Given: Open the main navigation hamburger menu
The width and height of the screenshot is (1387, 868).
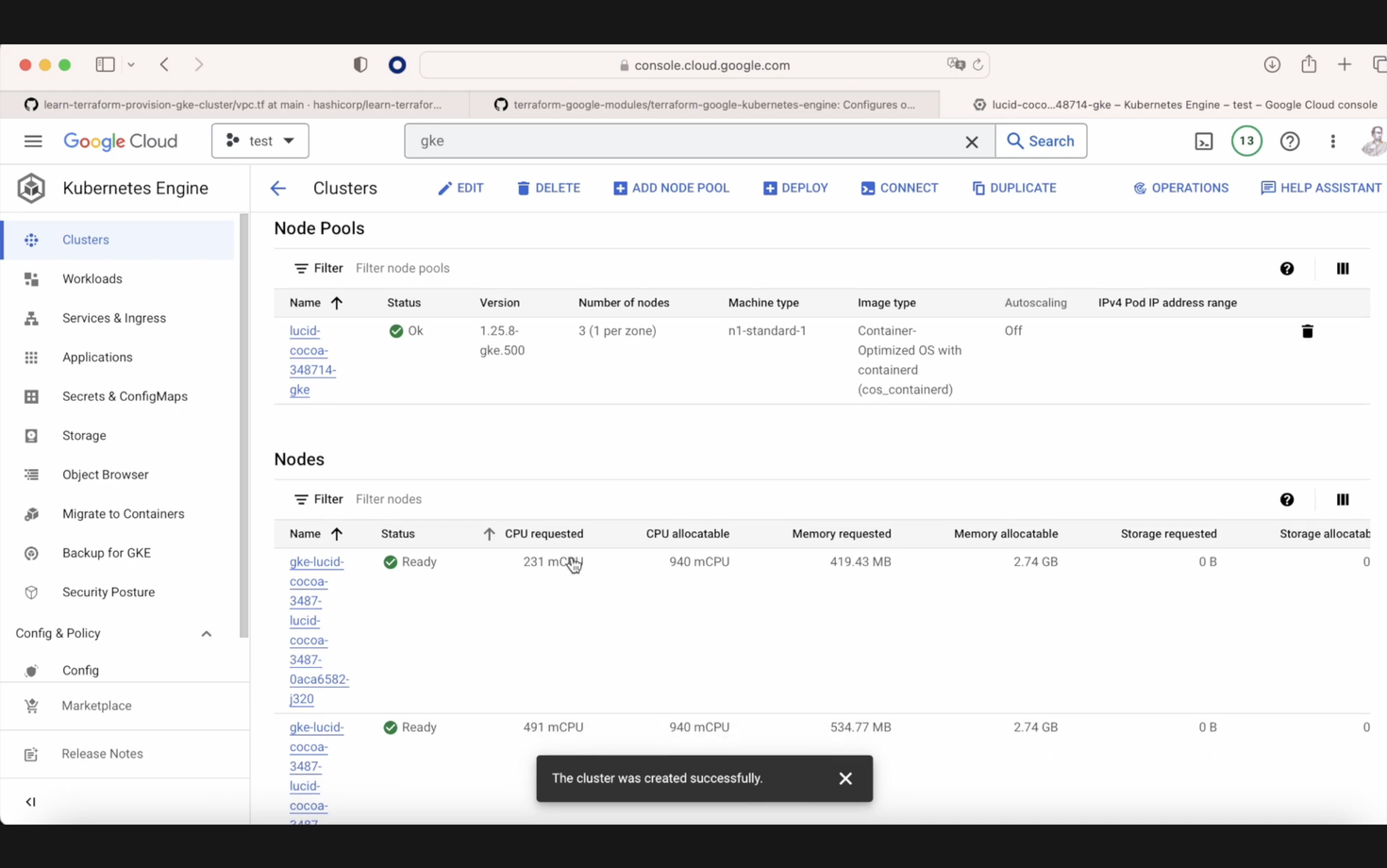Looking at the screenshot, I should pyautogui.click(x=33, y=142).
